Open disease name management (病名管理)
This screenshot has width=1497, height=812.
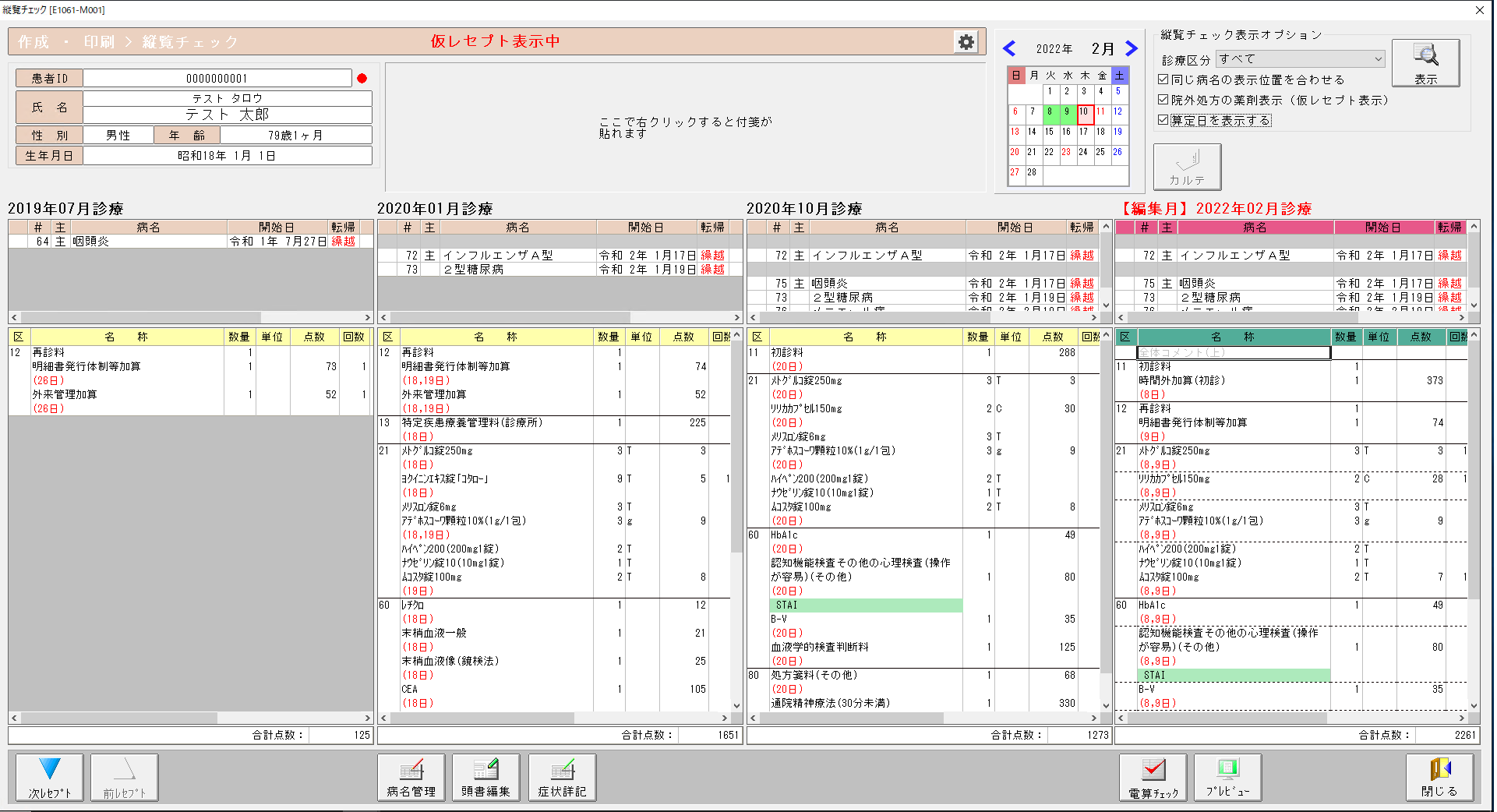click(x=411, y=777)
